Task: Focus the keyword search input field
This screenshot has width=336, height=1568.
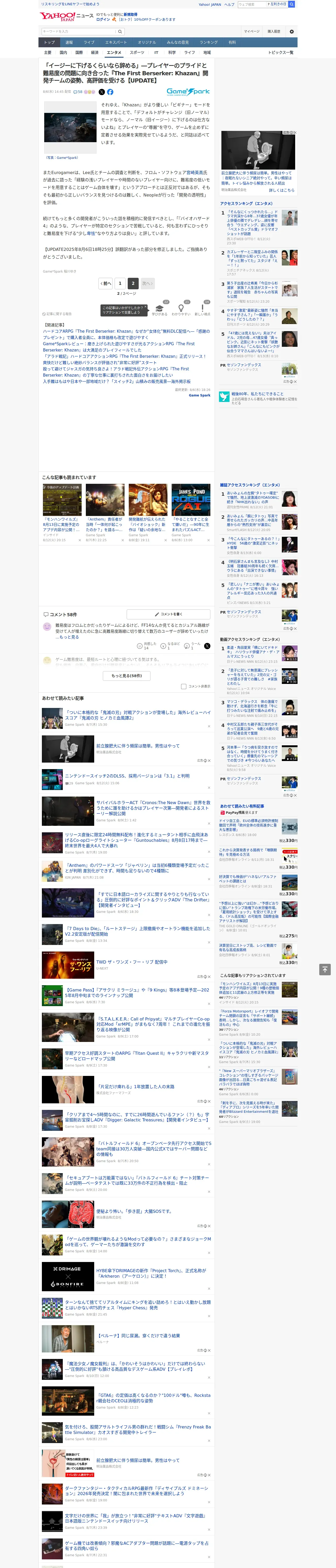Action: click(x=79, y=32)
